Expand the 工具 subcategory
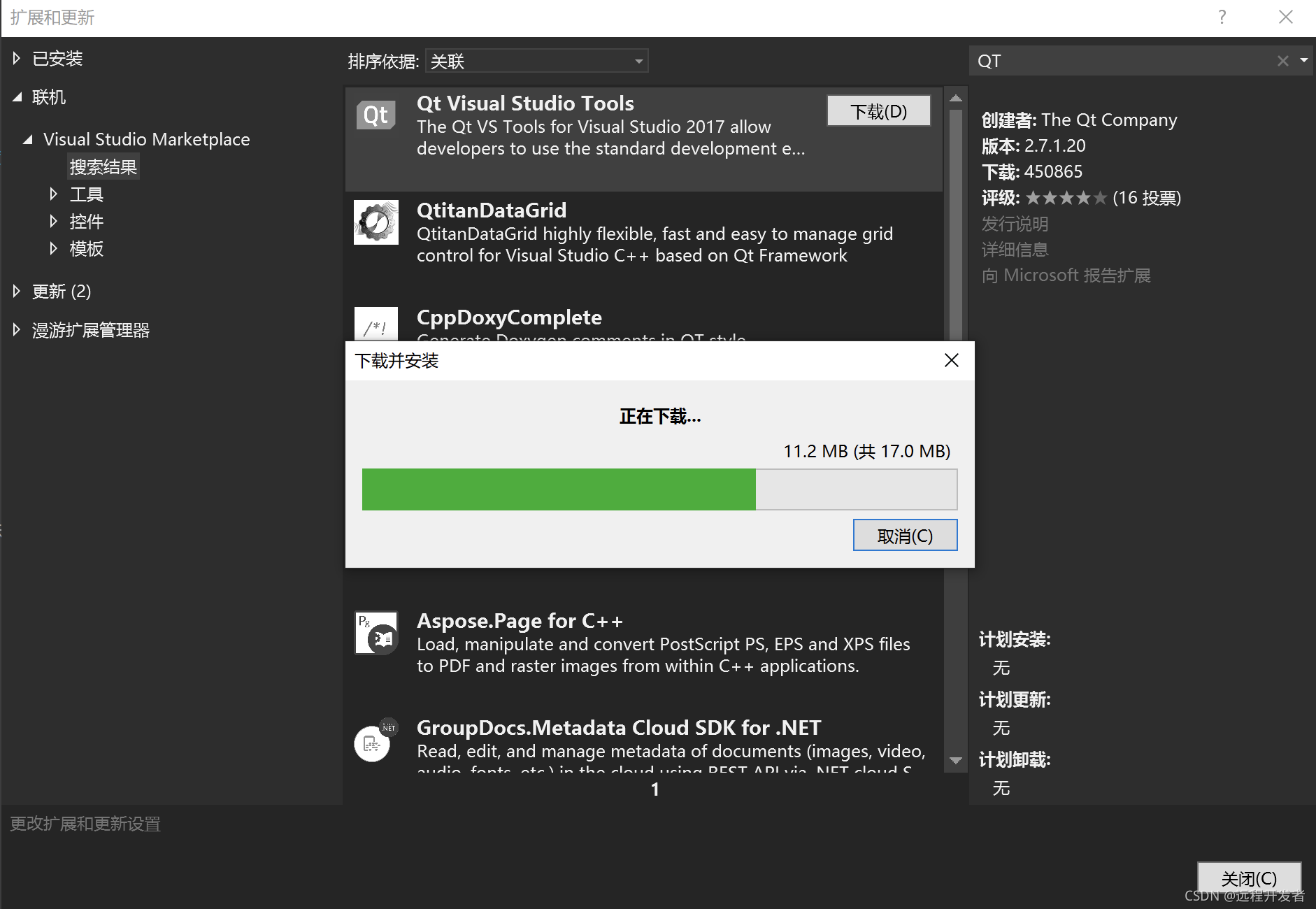Image resolution: width=1316 pixels, height=909 pixels. coord(54,194)
